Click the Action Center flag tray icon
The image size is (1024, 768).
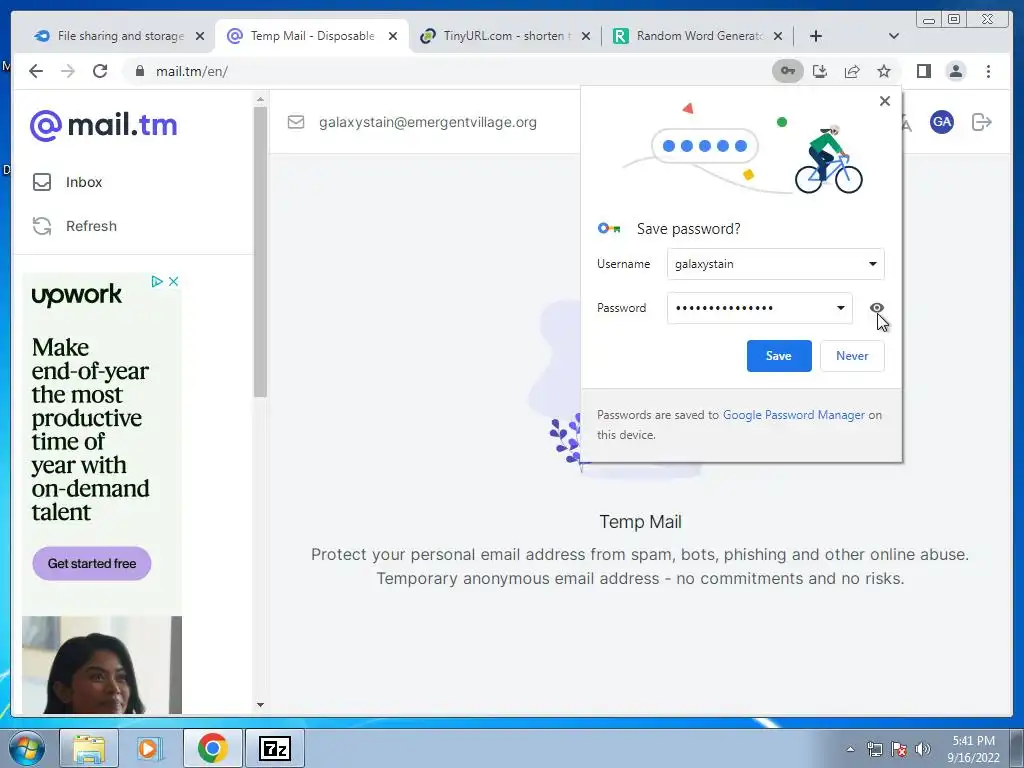pos(899,749)
